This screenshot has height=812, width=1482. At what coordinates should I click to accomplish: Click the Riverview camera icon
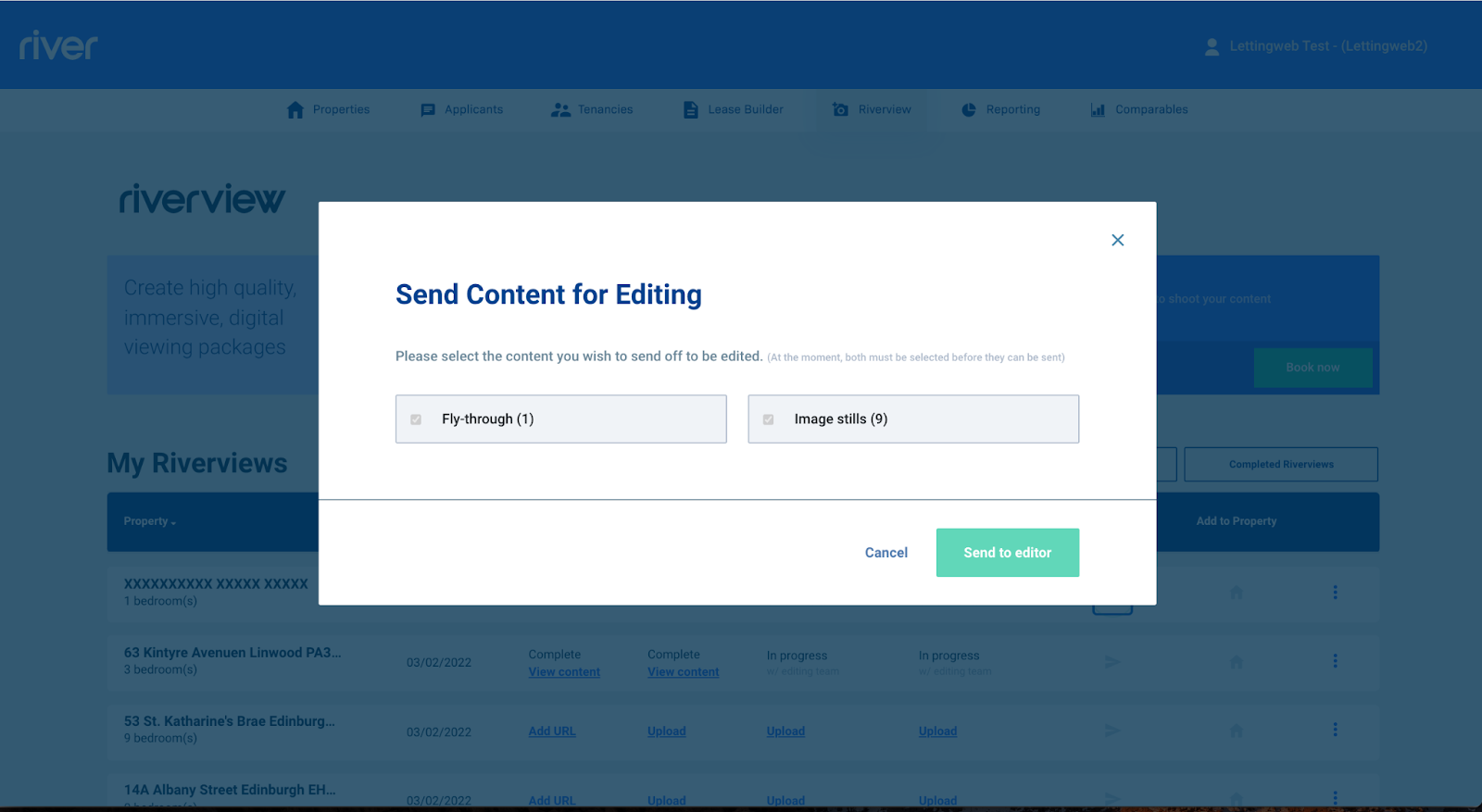click(840, 110)
